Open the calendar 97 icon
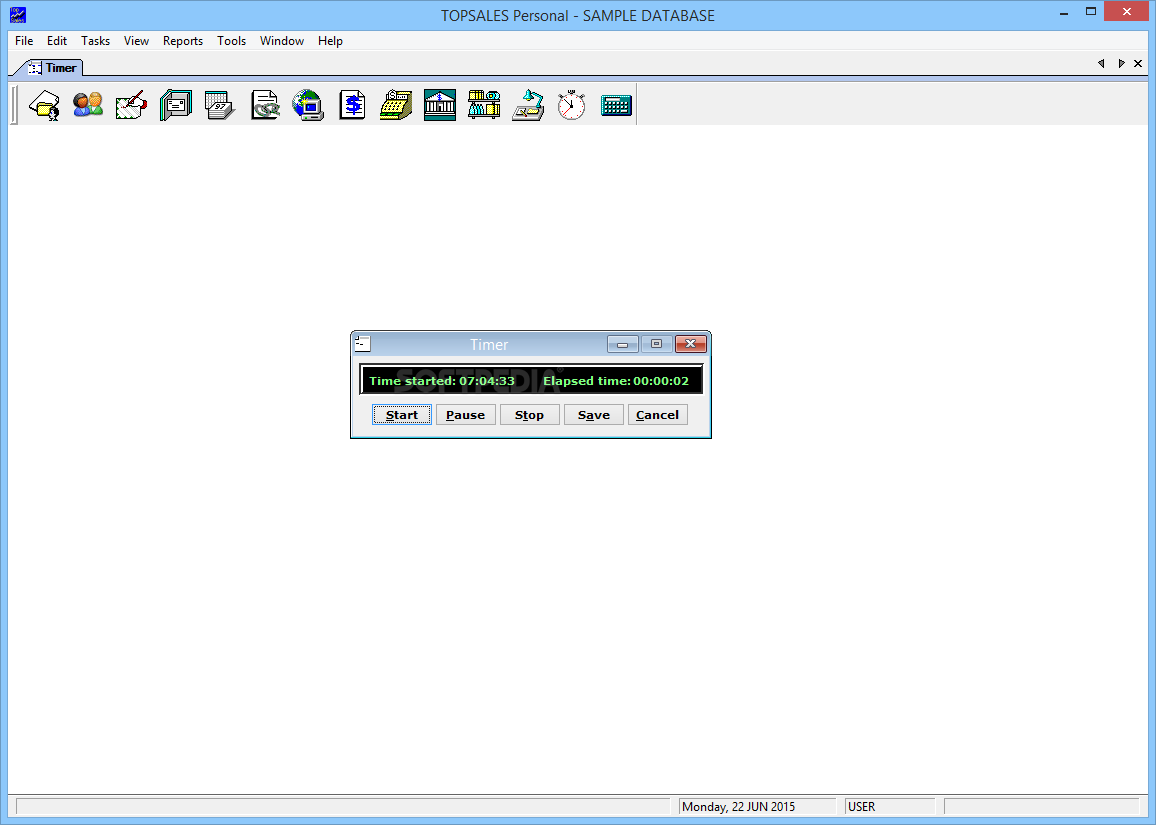1156x825 pixels. coord(220,105)
